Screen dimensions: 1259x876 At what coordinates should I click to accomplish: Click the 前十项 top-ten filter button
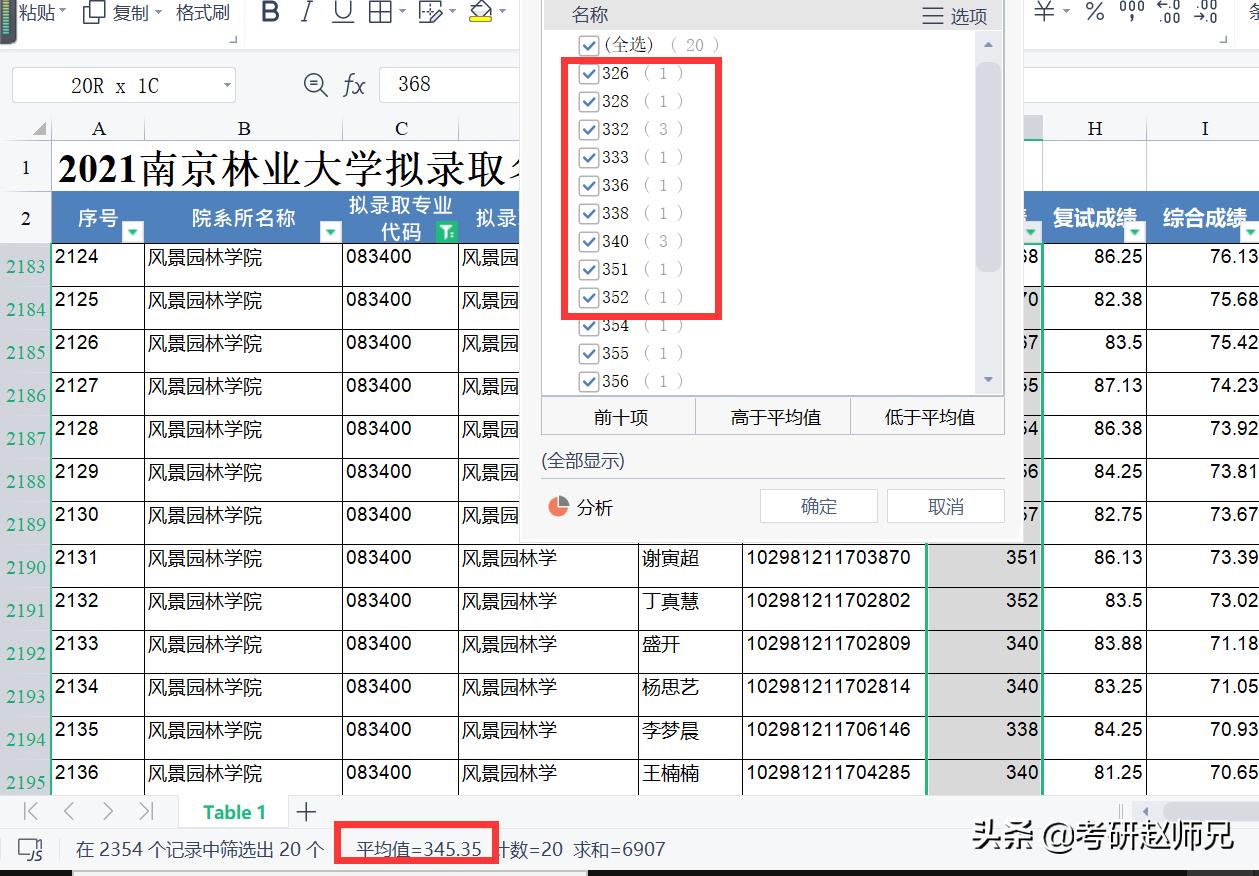pos(619,416)
